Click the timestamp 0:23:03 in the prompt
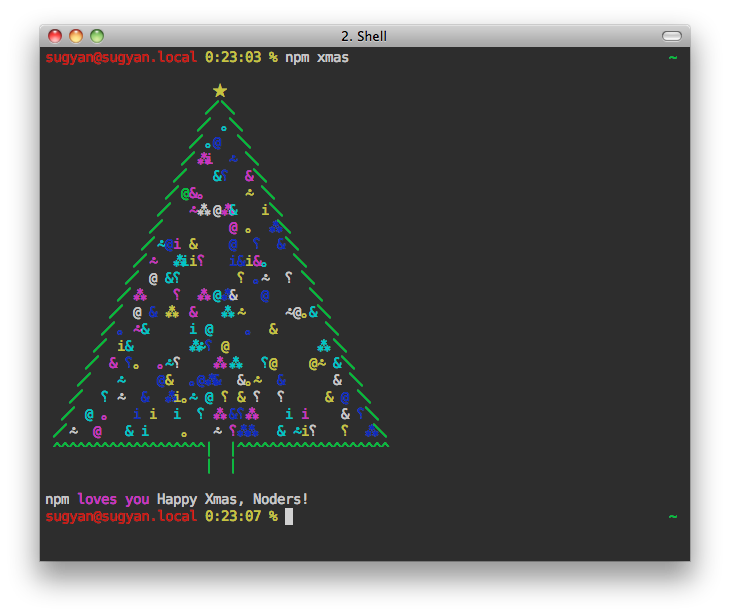The width and height of the screenshot is (730, 616). 233,57
